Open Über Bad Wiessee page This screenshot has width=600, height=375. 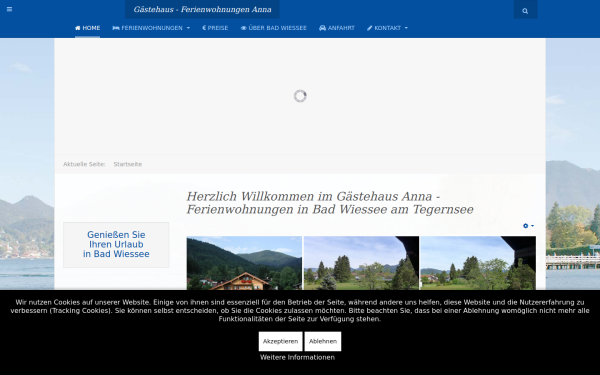click(x=274, y=28)
